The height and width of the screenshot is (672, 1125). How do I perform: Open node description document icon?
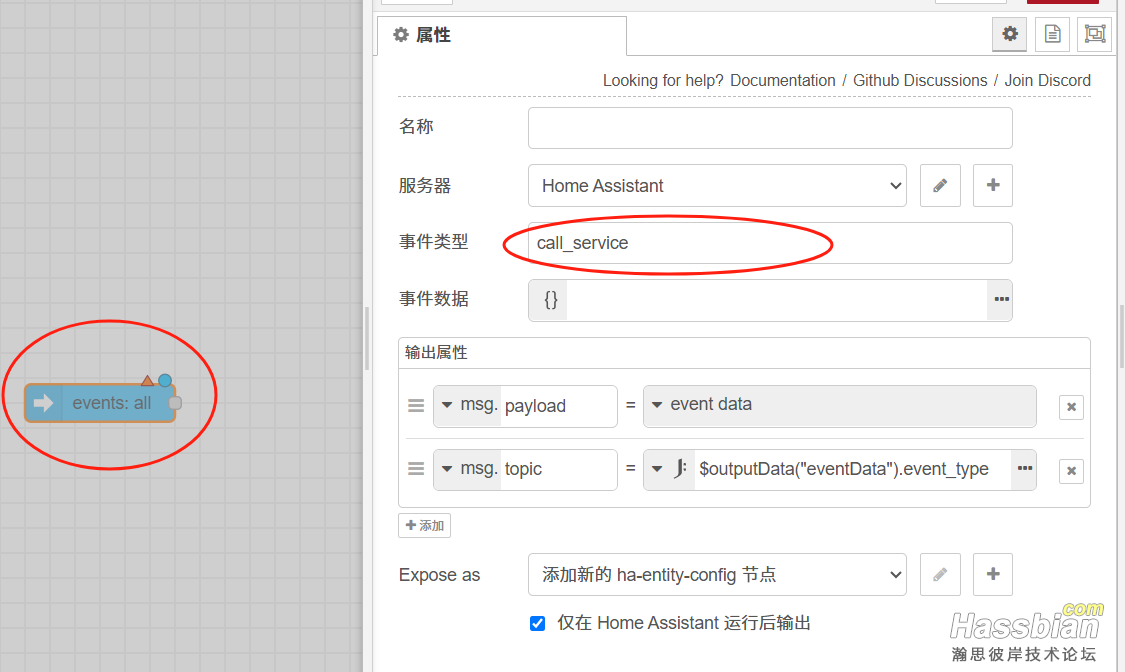[1052, 34]
